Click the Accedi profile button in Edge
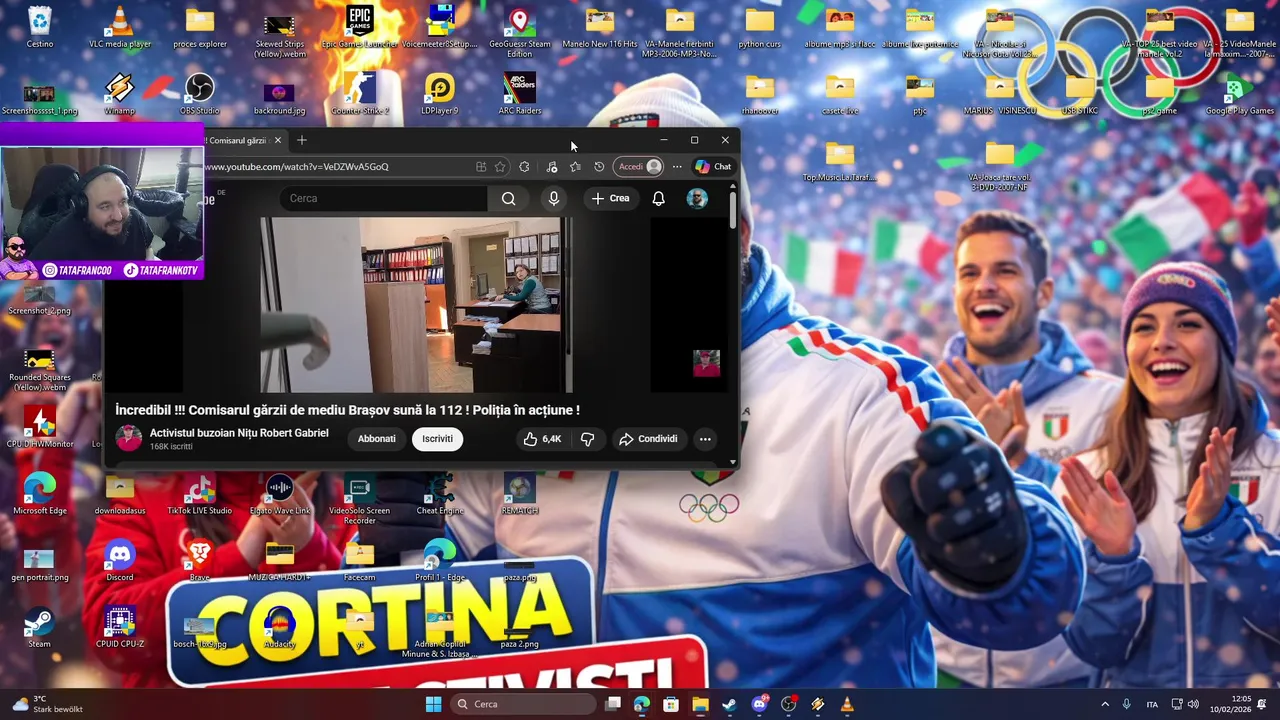 pos(639,167)
